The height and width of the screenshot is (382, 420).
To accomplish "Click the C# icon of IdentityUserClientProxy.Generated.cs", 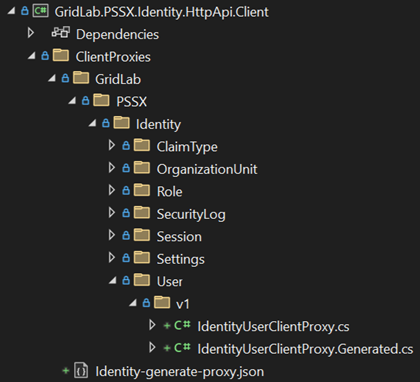I will coord(182,348).
